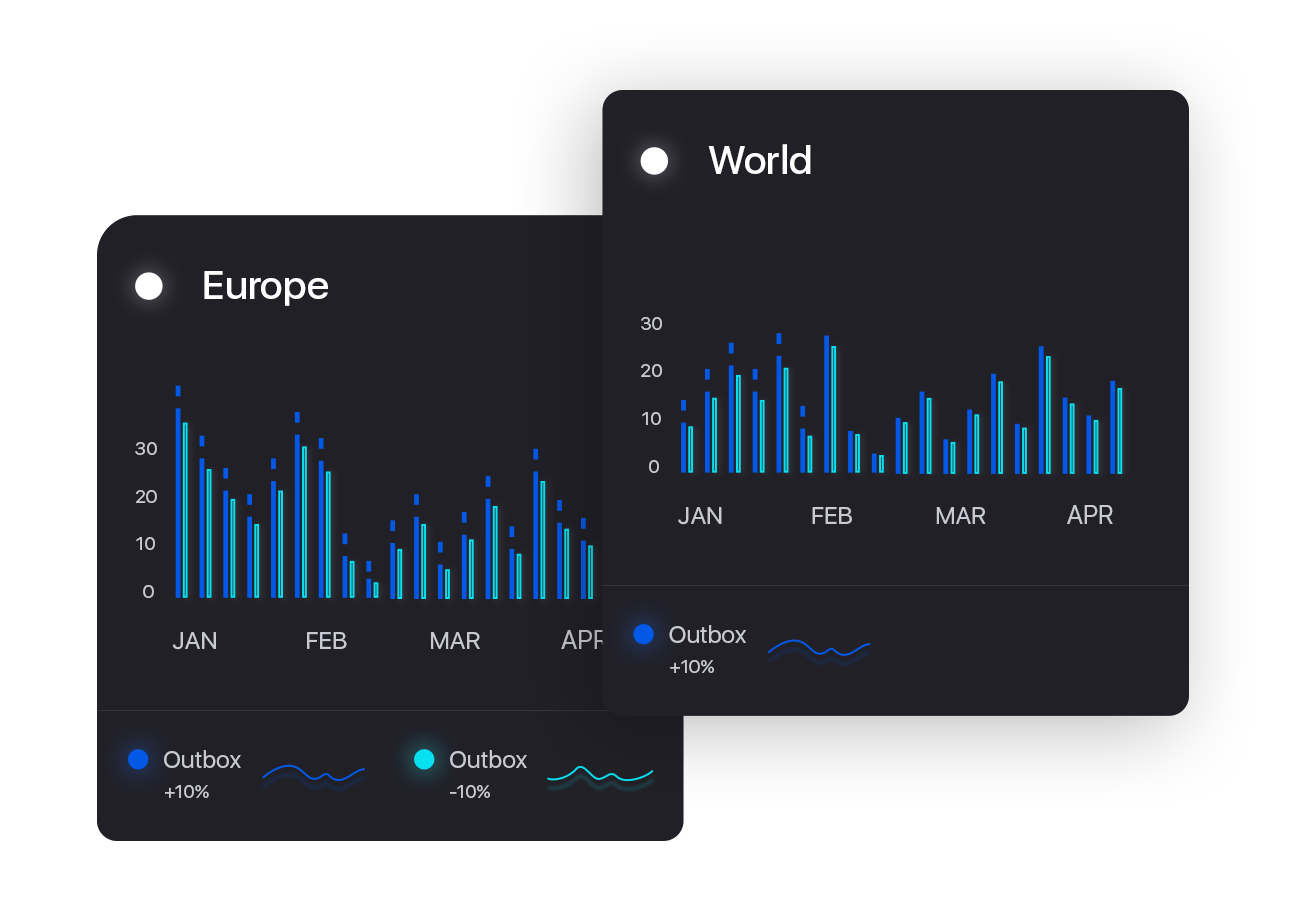This screenshot has height=899, width=1295.
Task: Click the 10 y-axis value in Europe chart
Action: [146, 543]
